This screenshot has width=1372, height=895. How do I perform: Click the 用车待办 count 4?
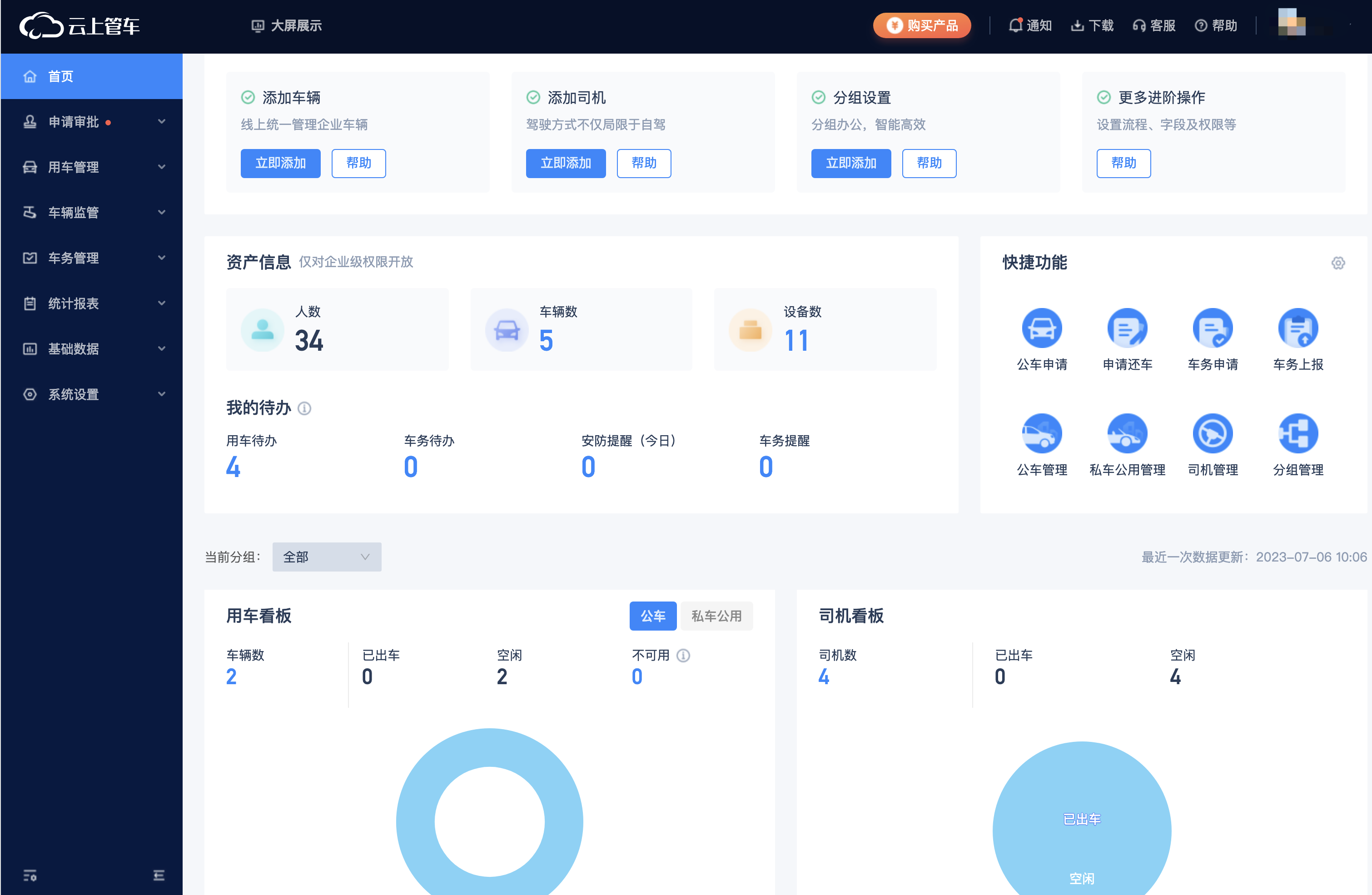point(233,467)
